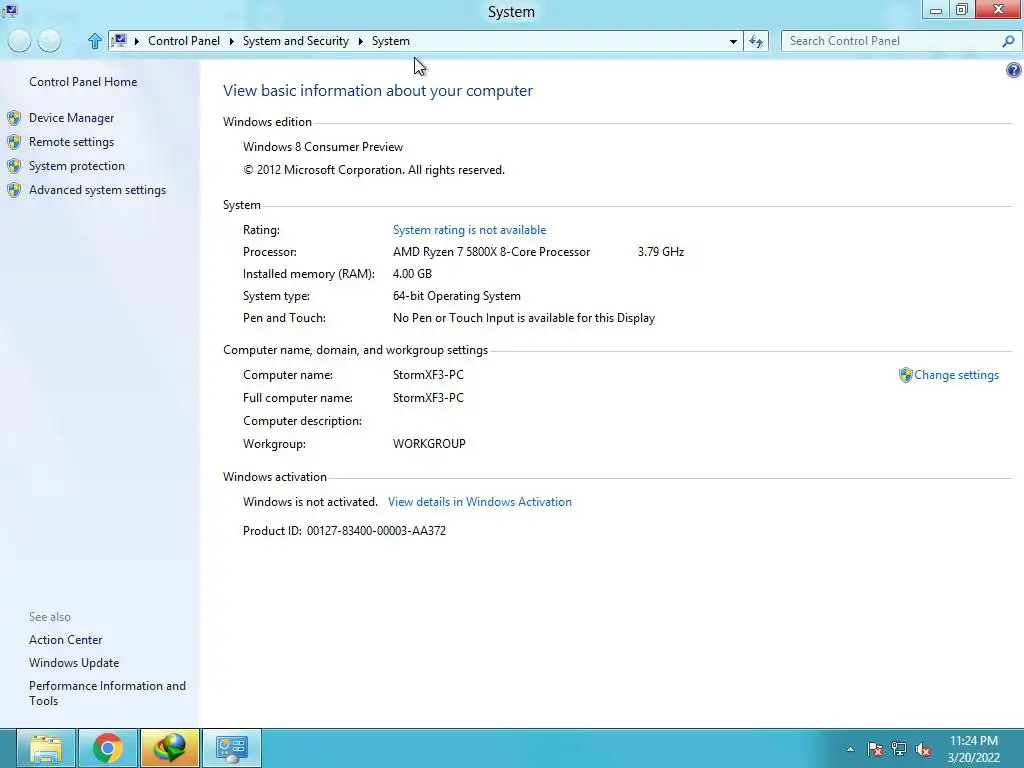Click the 'Windows is not activated.' text

pos(310,502)
